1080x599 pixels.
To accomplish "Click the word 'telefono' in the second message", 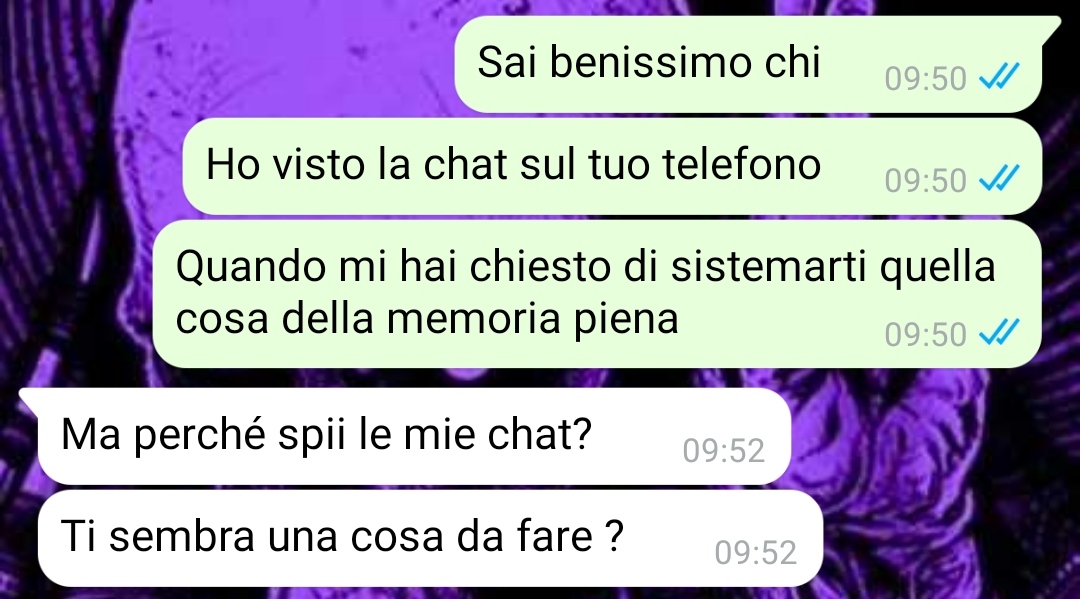I will [741, 165].
